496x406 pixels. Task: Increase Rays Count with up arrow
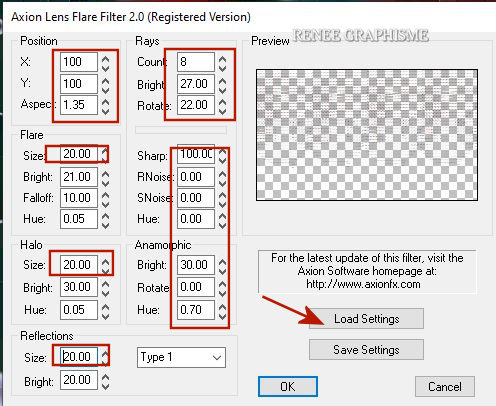[x=222, y=58]
